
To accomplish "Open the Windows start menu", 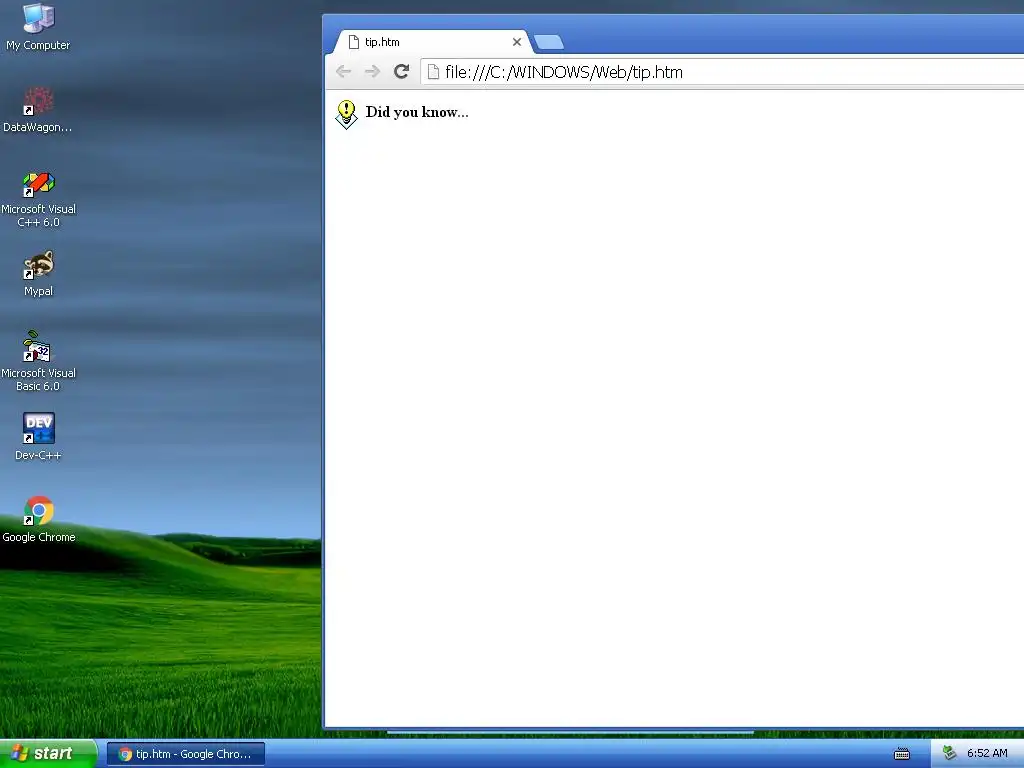I will pyautogui.click(x=48, y=754).
